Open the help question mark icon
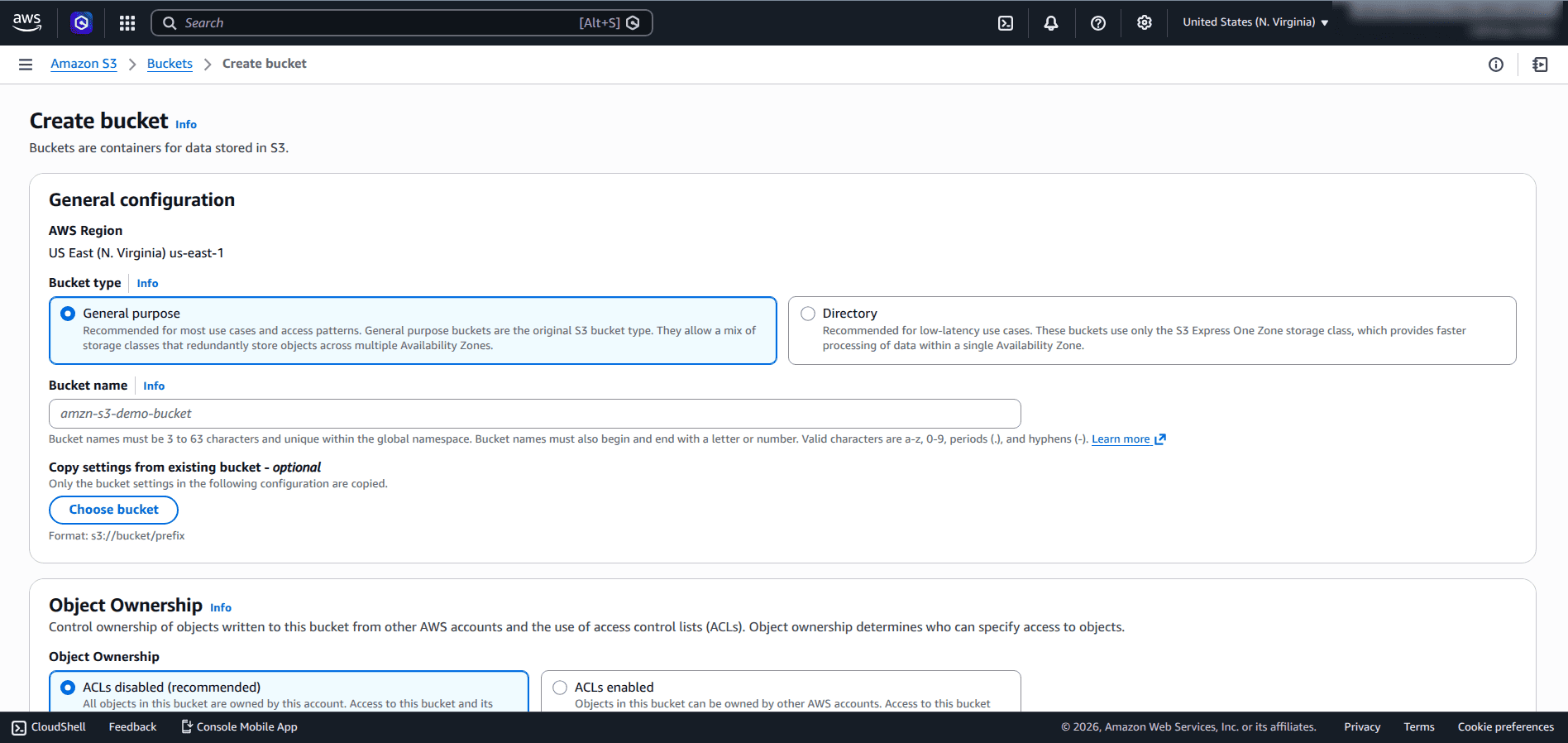Image resolution: width=1568 pixels, height=743 pixels. point(1098,23)
